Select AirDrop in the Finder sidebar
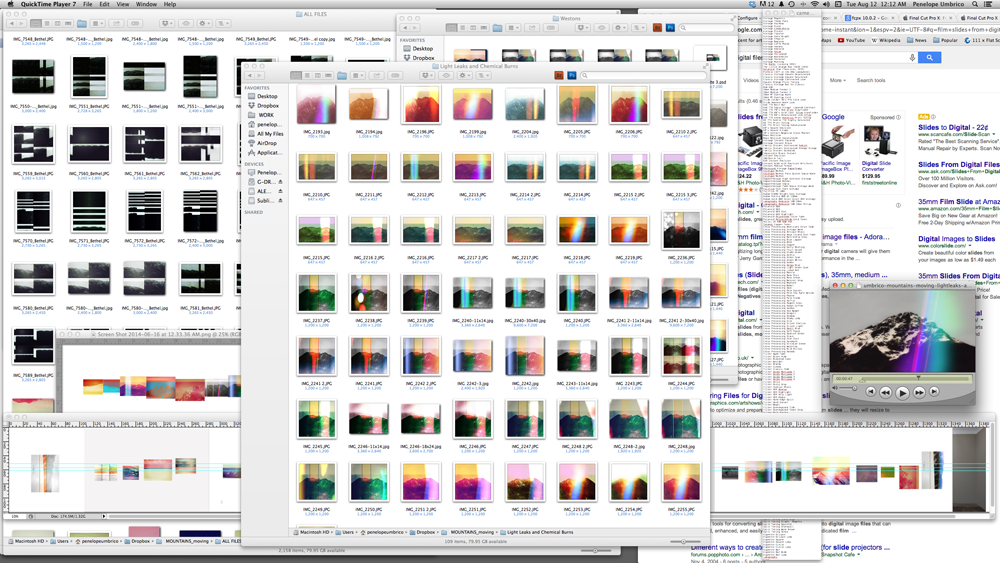Image resolution: width=1000 pixels, height=563 pixels. (266, 143)
